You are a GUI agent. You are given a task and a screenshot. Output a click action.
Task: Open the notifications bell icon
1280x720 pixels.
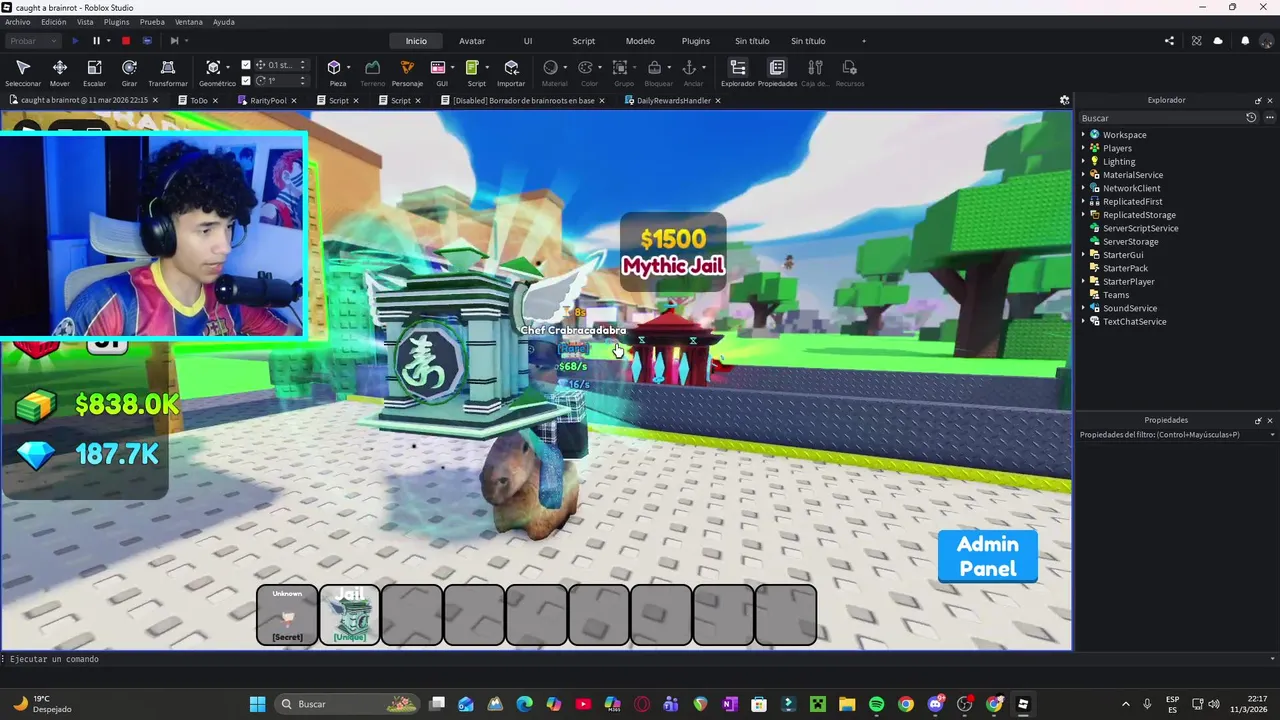(1245, 41)
